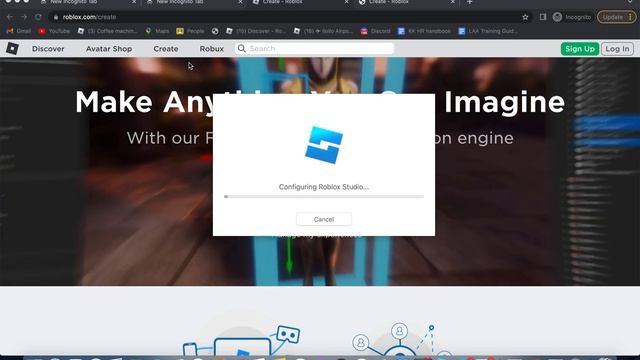Click the configuring progress bar
Screen dimensions: 640x360
[x=324, y=197]
